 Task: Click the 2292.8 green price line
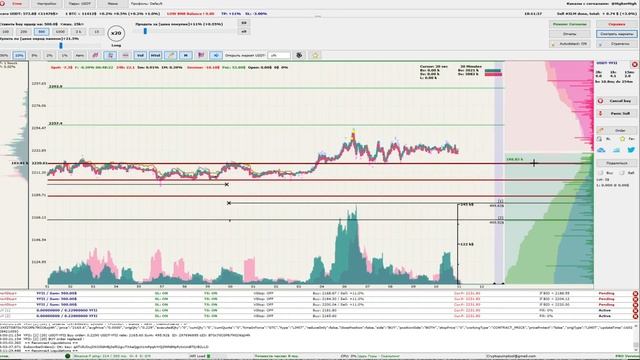276,88
